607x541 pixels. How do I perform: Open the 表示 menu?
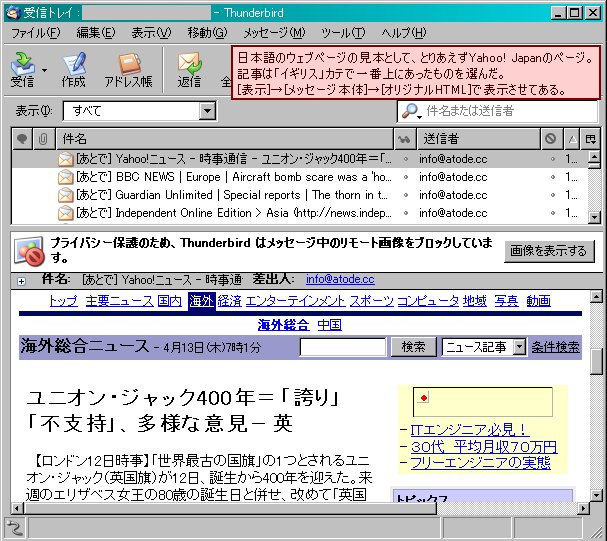[151, 33]
